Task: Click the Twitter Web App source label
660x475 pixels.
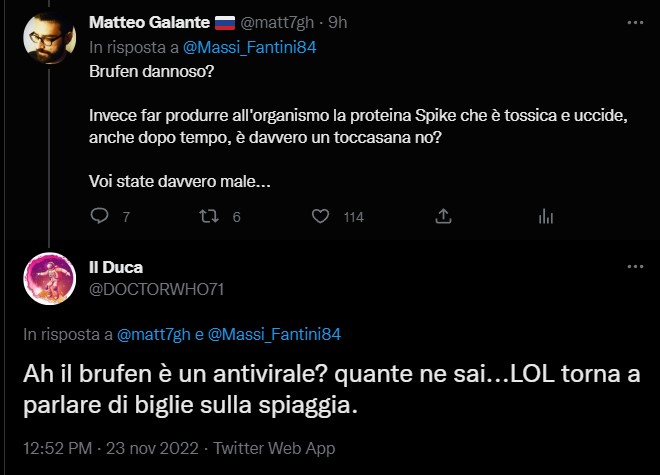Action: tap(276, 448)
